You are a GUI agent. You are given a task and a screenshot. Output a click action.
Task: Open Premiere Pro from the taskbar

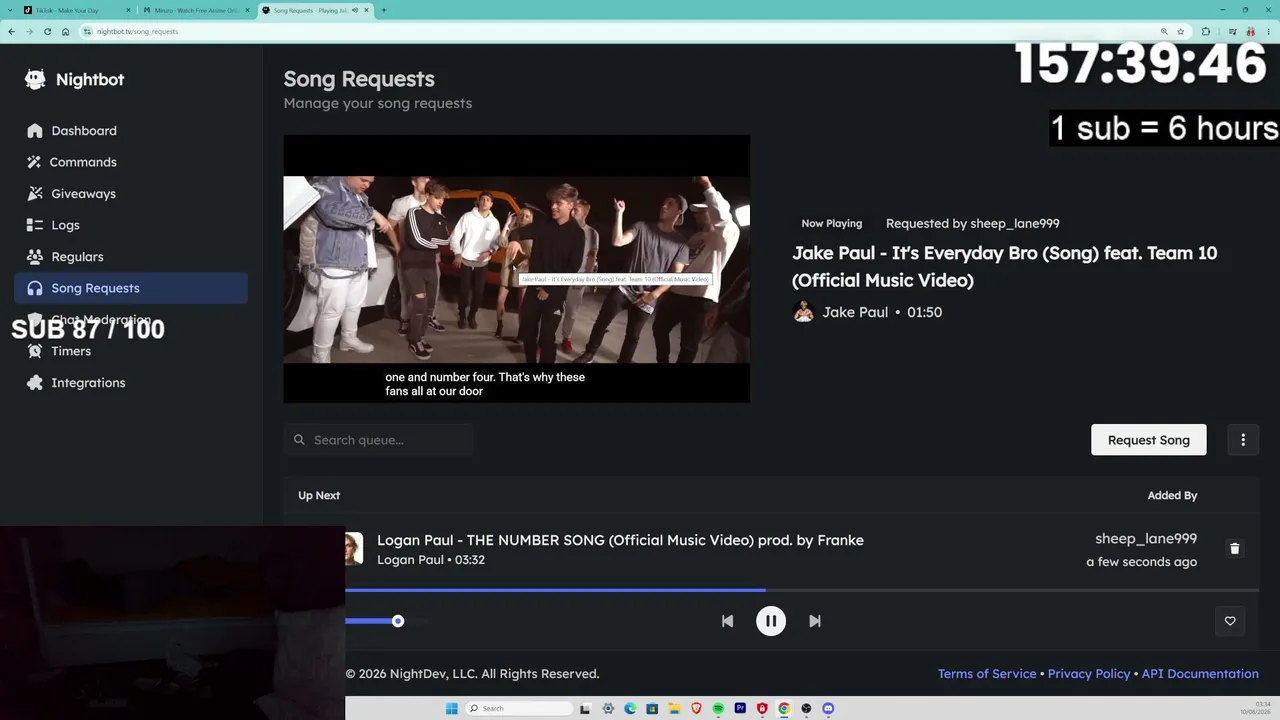click(740, 708)
